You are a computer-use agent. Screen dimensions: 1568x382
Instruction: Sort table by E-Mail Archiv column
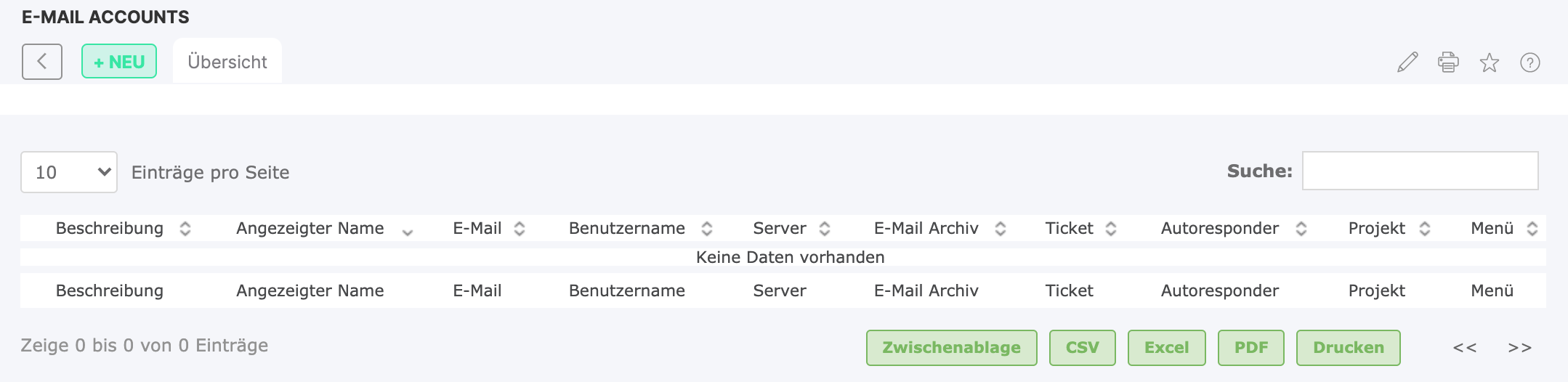tap(1001, 229)
